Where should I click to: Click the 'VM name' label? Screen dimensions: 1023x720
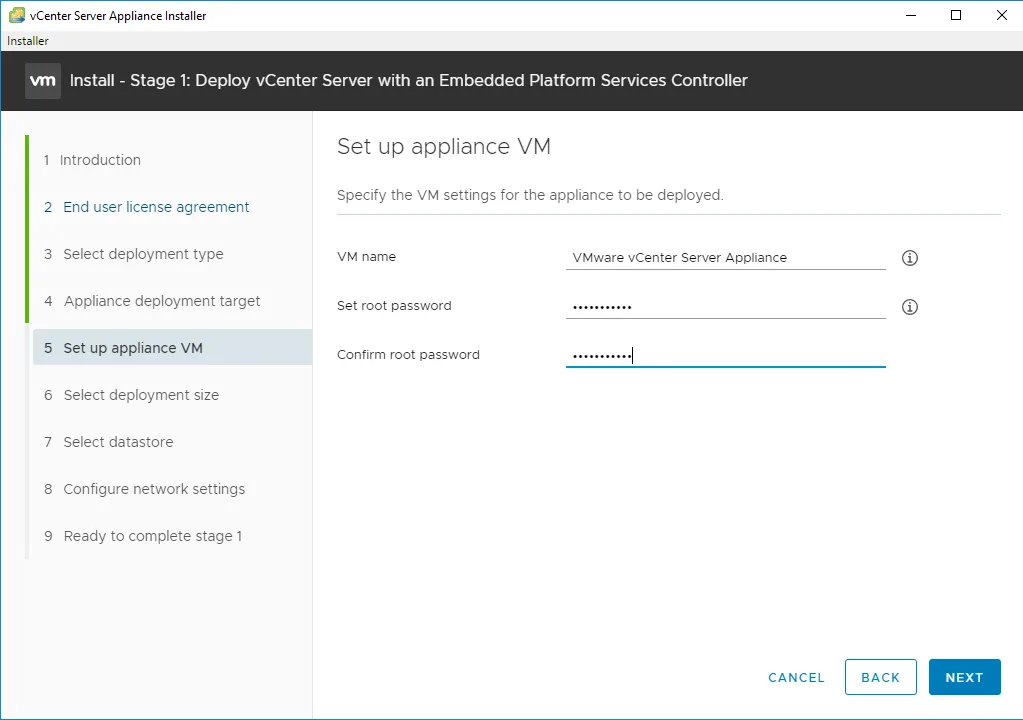(x=366, y=256)
